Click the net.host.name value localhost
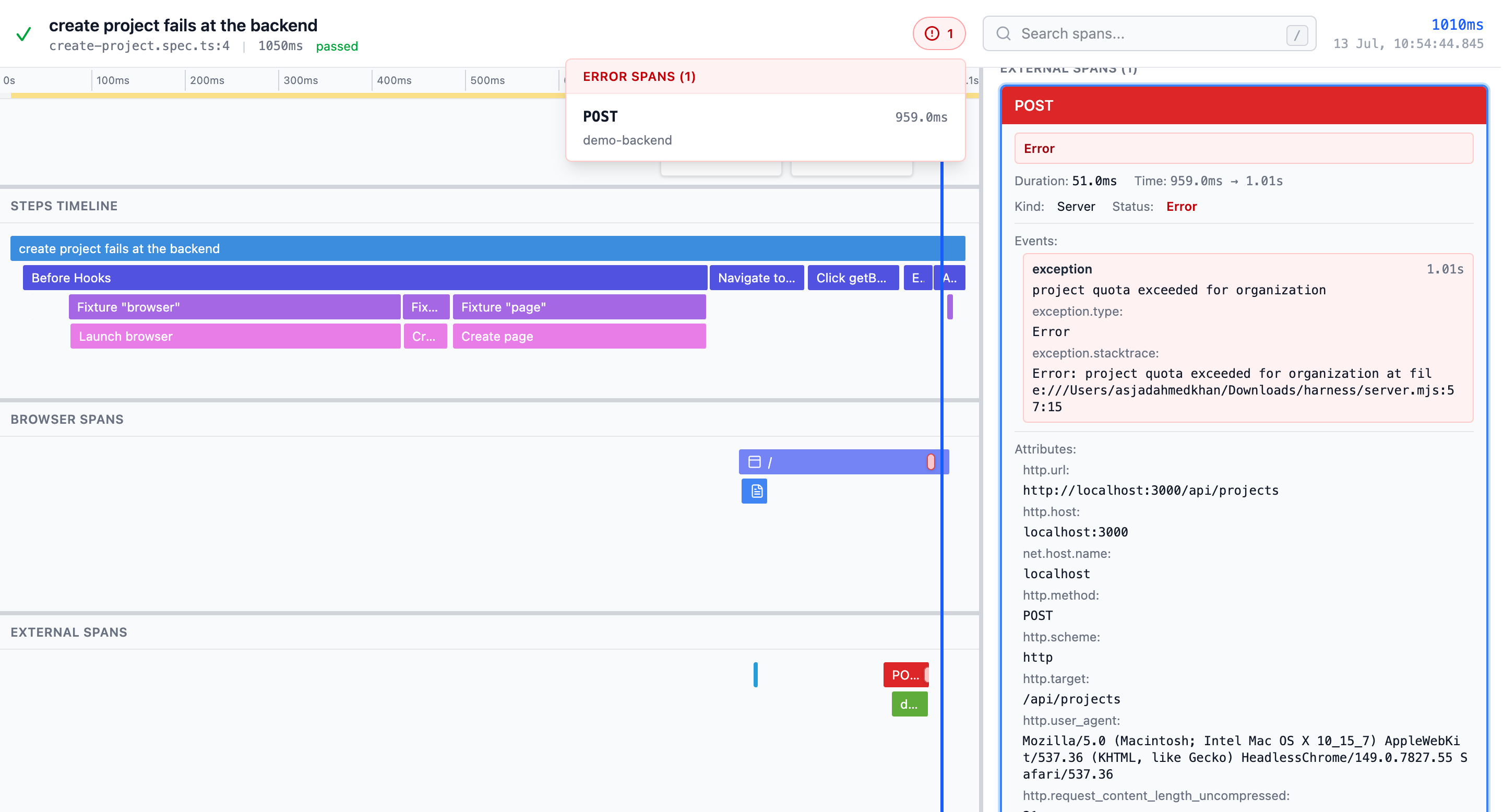The height and width of the screenshot is (812, 1503). point(1056,574)
